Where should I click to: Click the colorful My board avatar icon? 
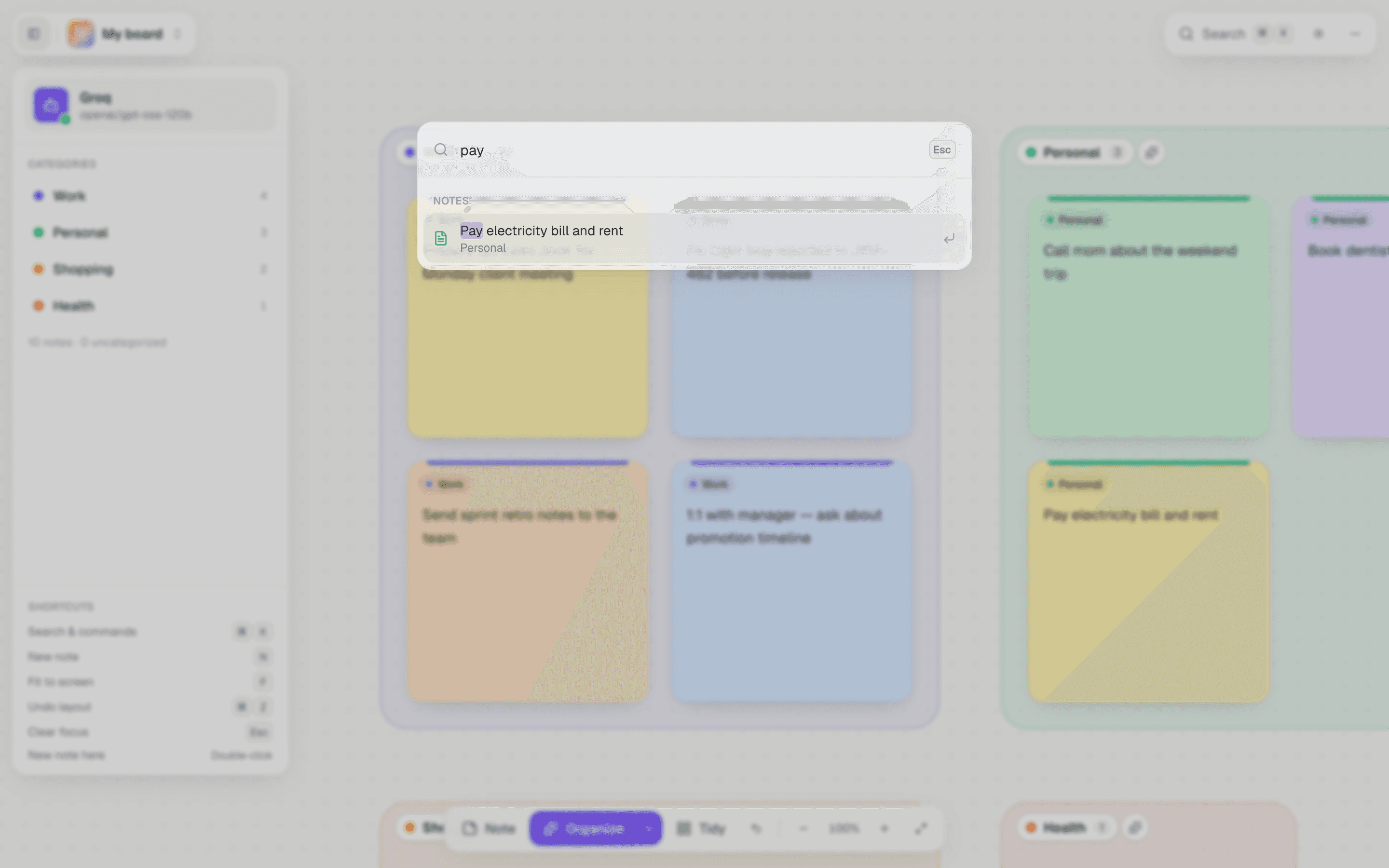click(81, 34)
